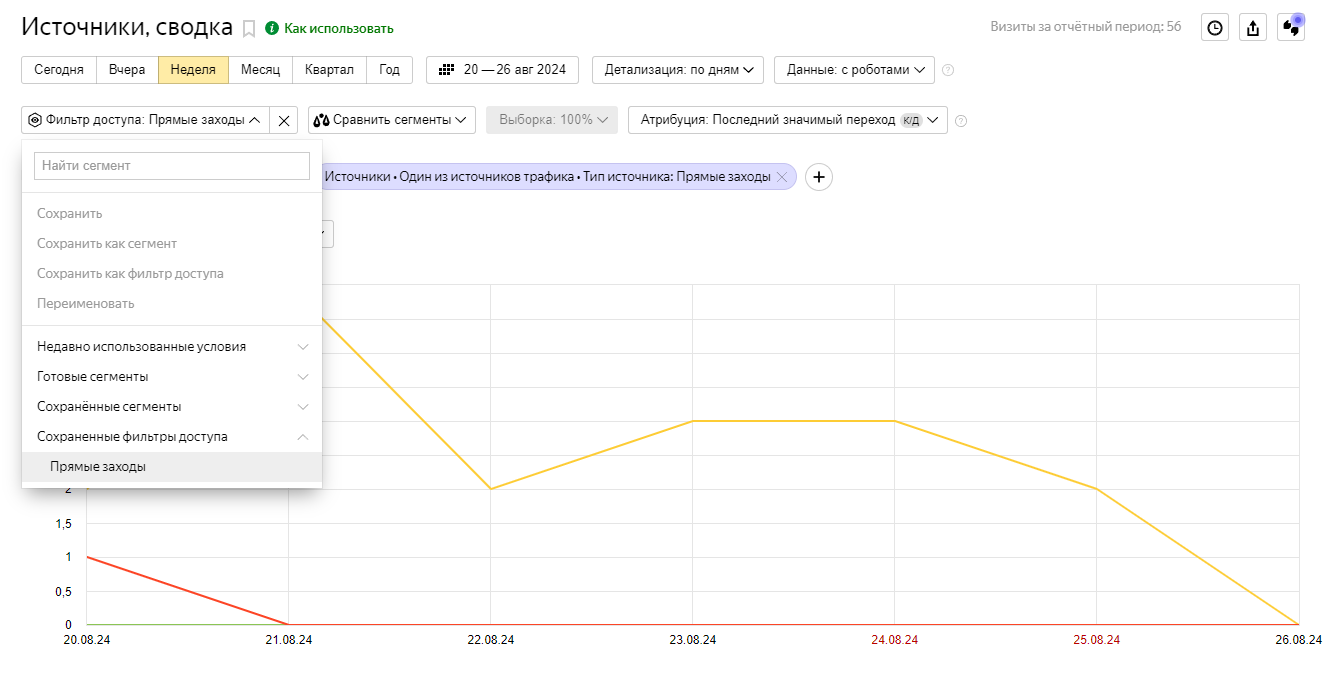Viewport: 1339px width, 682px height.
Task: Click the help icon next to Атрибуция
Action: pos(961,121)
